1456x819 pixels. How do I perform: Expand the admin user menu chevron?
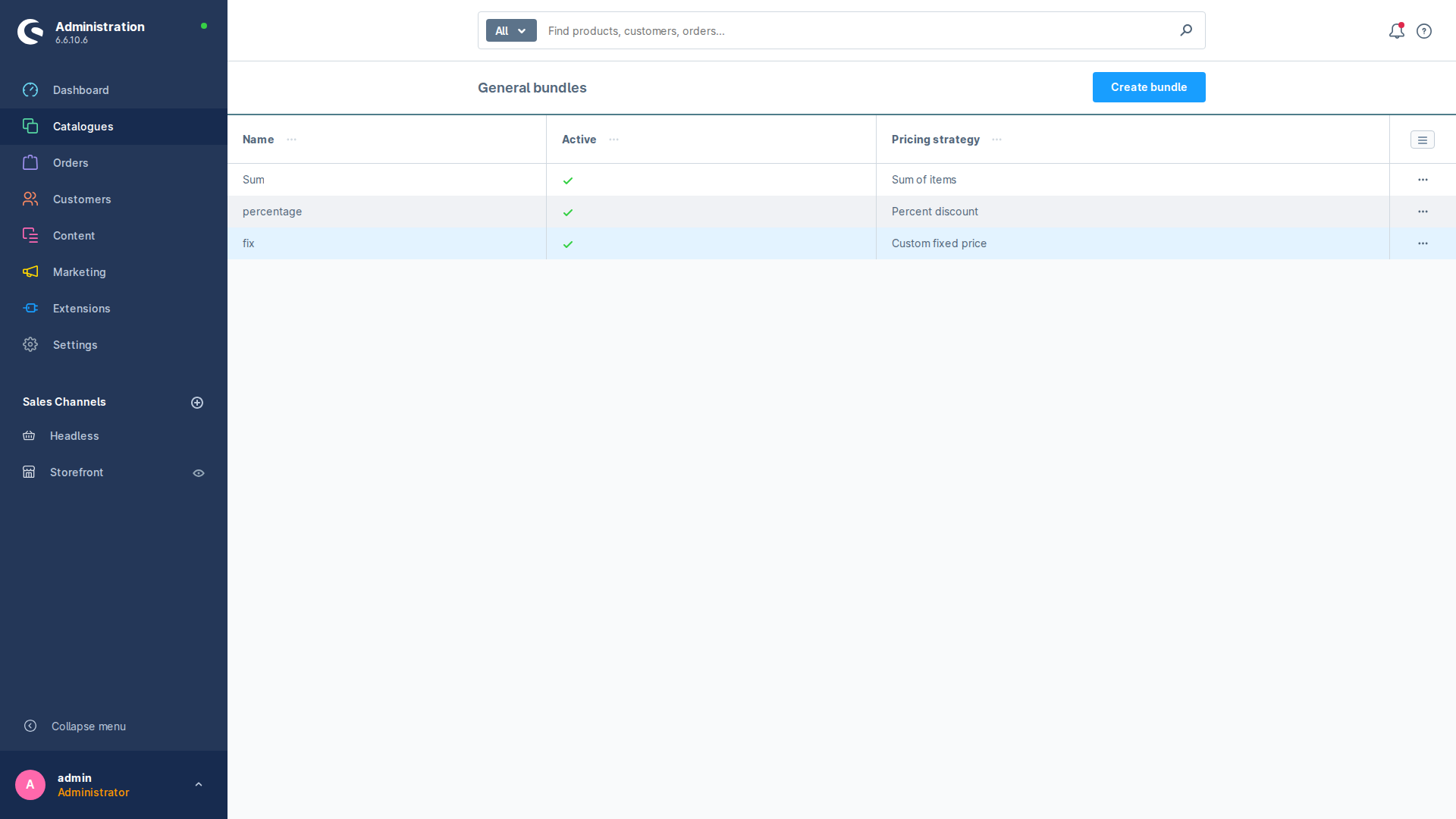point(199,785)
